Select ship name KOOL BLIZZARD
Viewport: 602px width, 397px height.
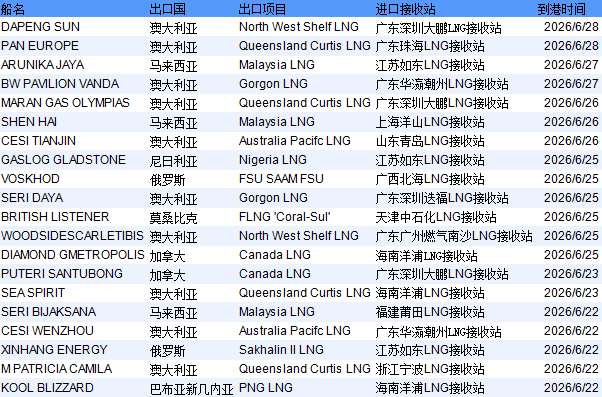[x=47, y=388]
